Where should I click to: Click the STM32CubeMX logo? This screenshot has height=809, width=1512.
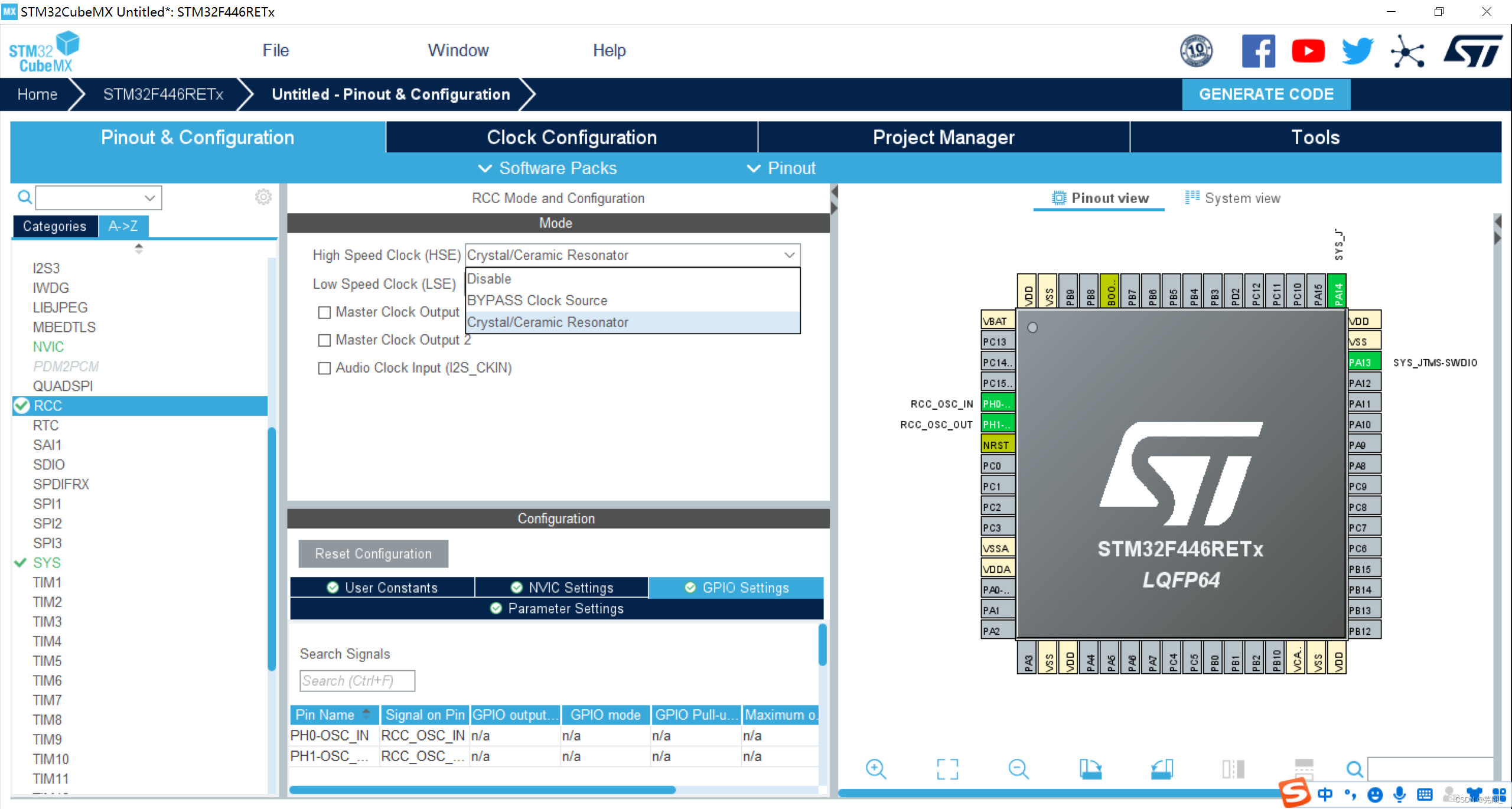pyautogui.click(x=44, y=52)
